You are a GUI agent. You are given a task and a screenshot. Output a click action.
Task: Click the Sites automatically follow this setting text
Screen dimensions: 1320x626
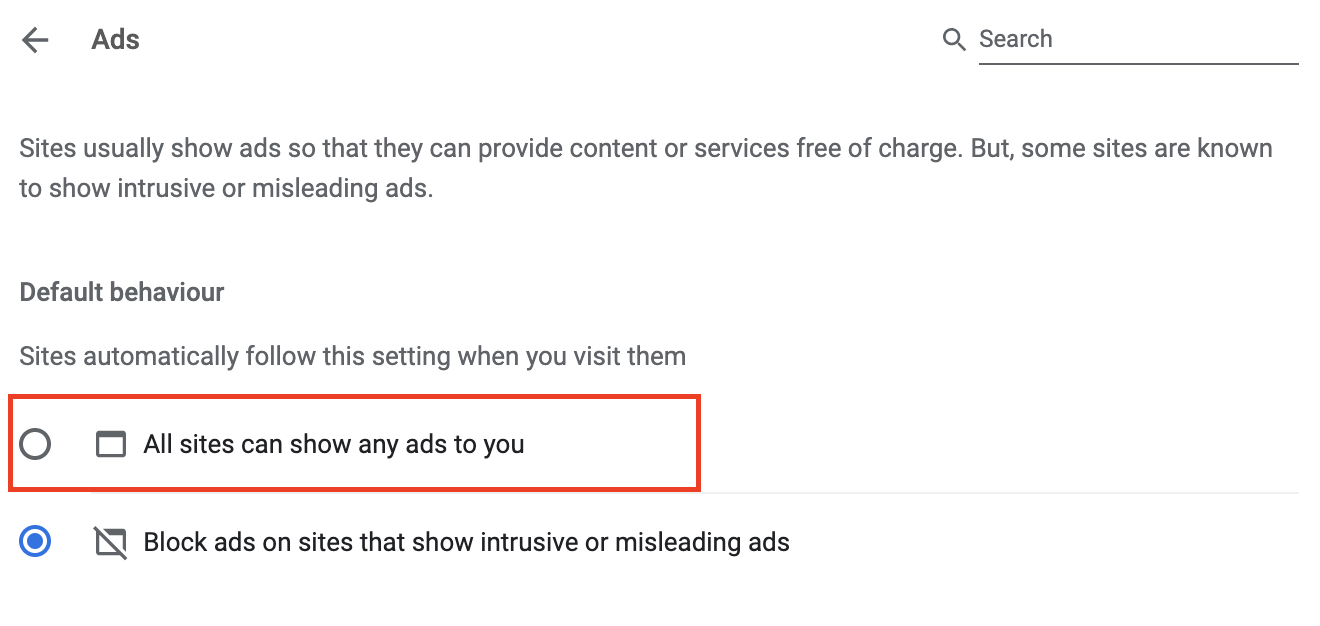(353, 356)
